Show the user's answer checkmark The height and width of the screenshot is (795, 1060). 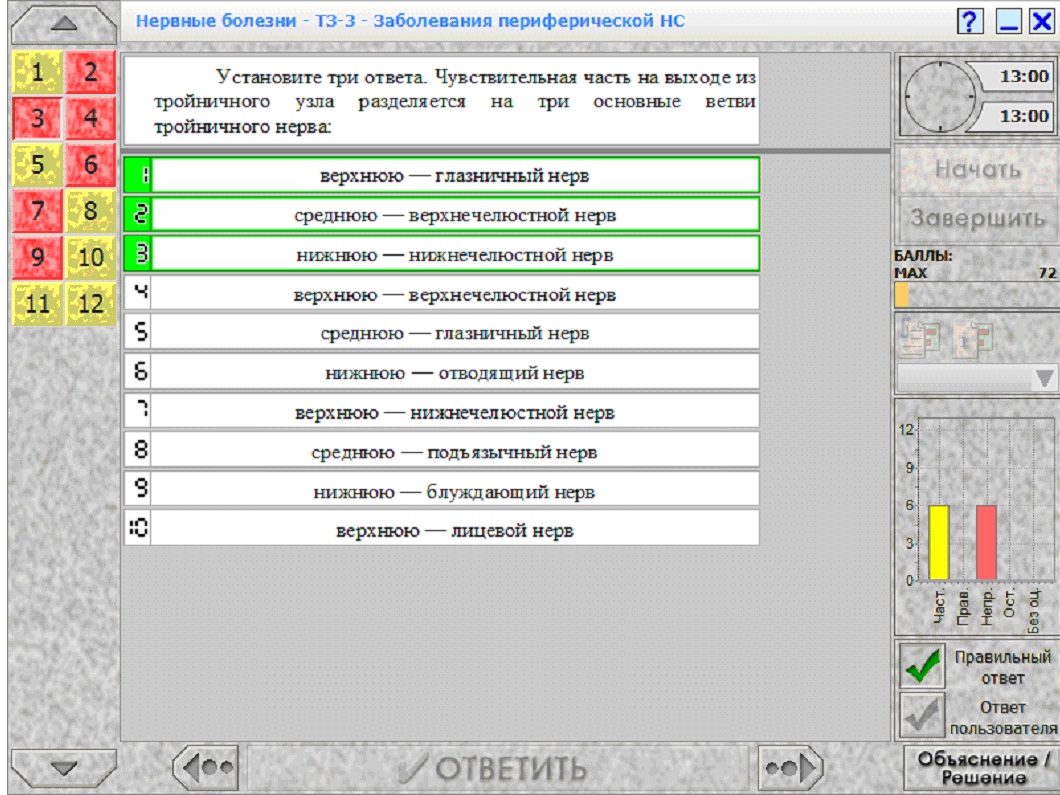click(x=922, y=715)
